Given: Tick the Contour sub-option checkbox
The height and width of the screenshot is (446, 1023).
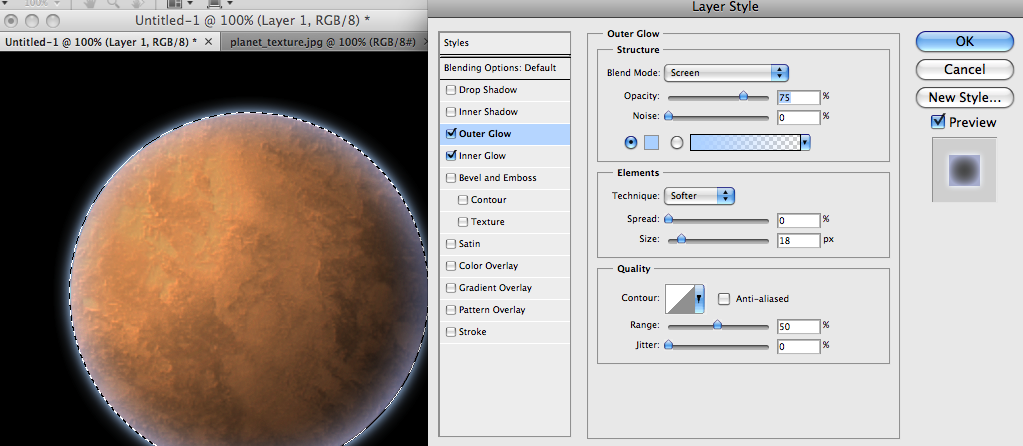Looking at the screenshot, I should (463, 200).
